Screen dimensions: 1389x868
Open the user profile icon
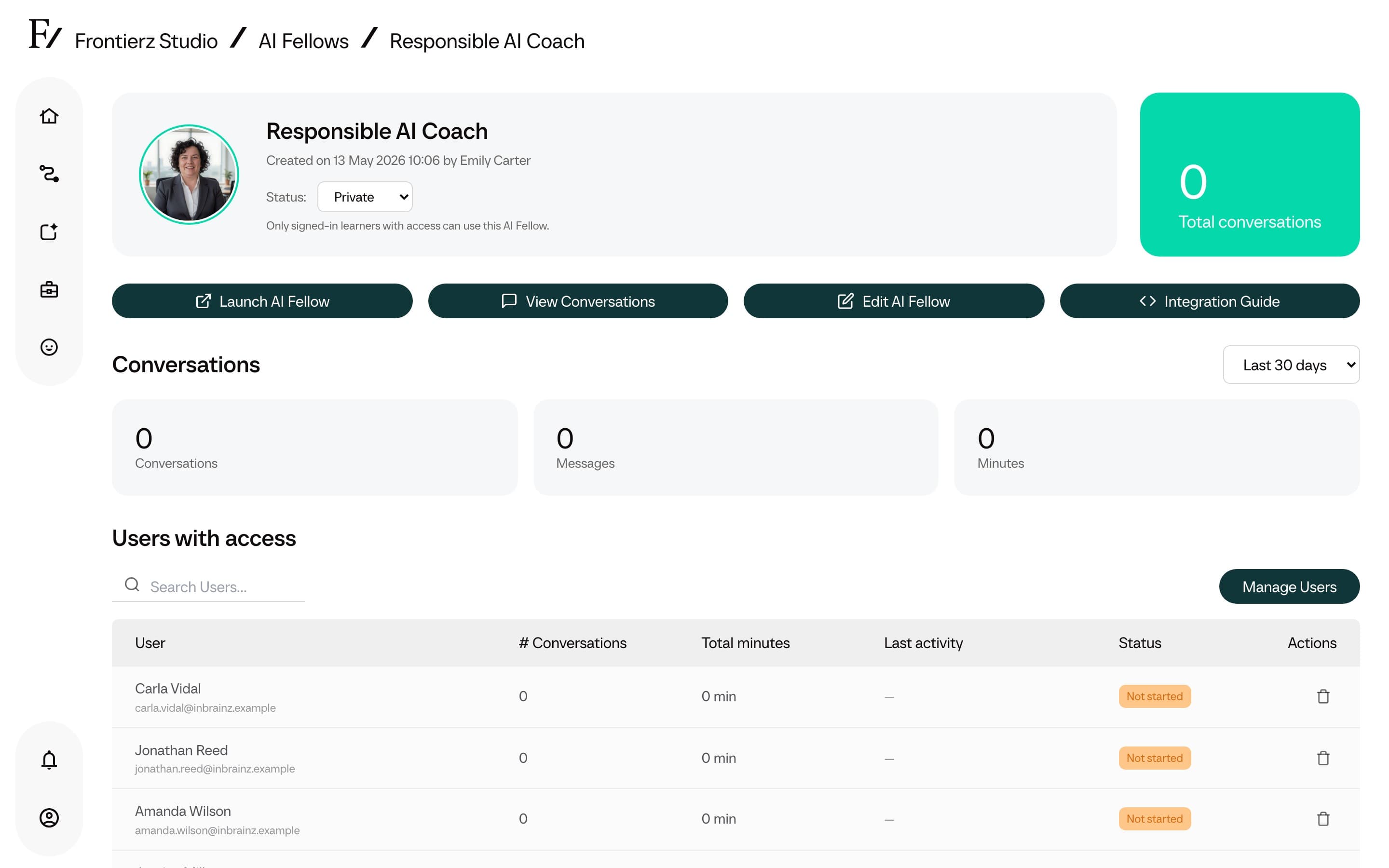coord(49,817)
